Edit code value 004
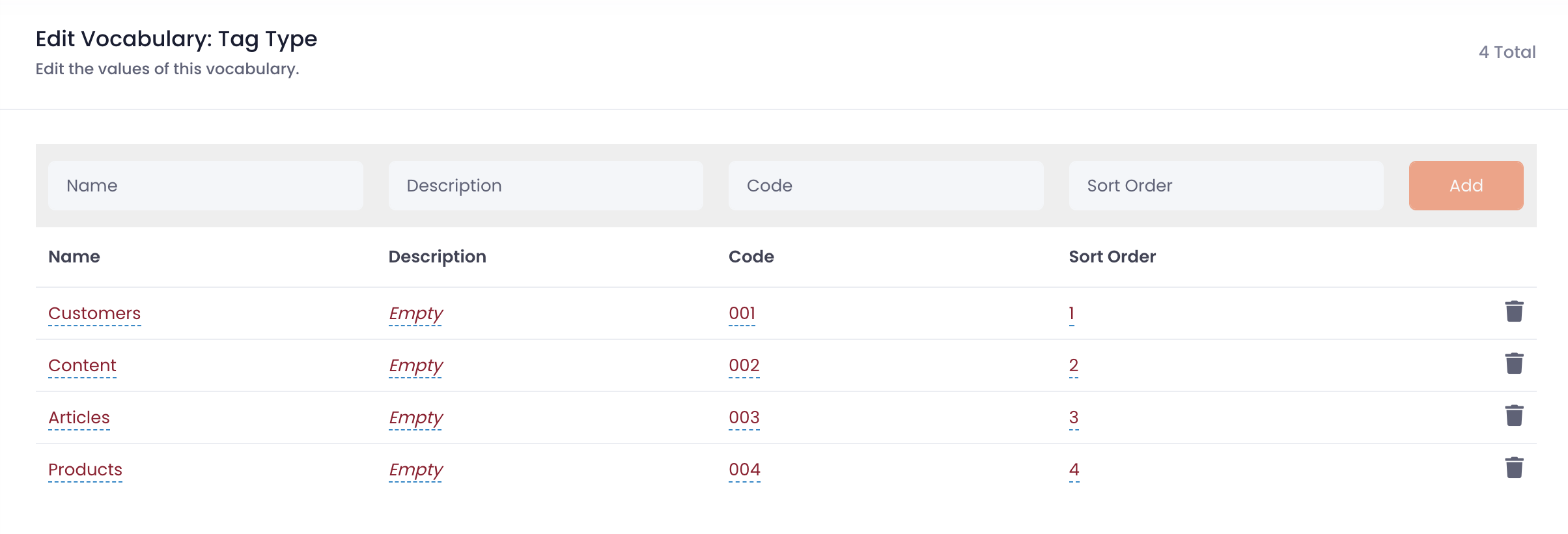This screenshot has width=1568, height=534. tap(744, 470)
